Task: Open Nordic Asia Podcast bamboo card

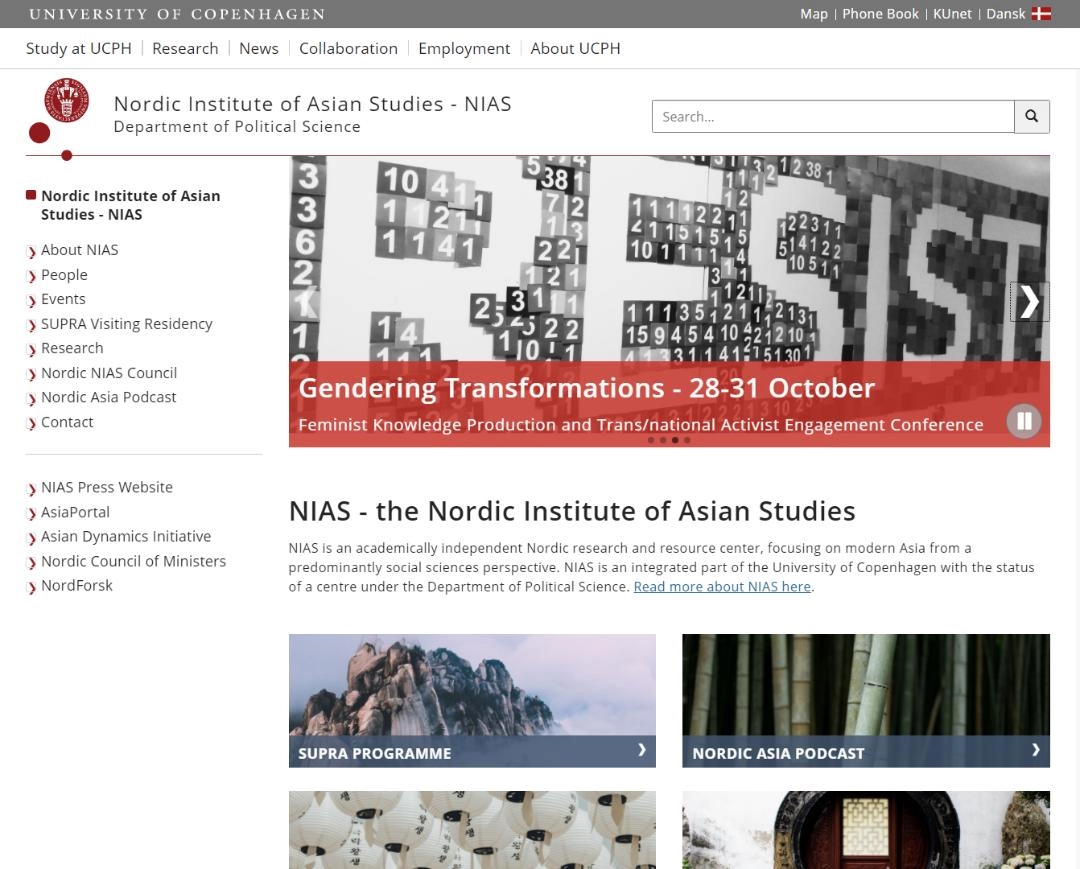Action: (866, 700)
